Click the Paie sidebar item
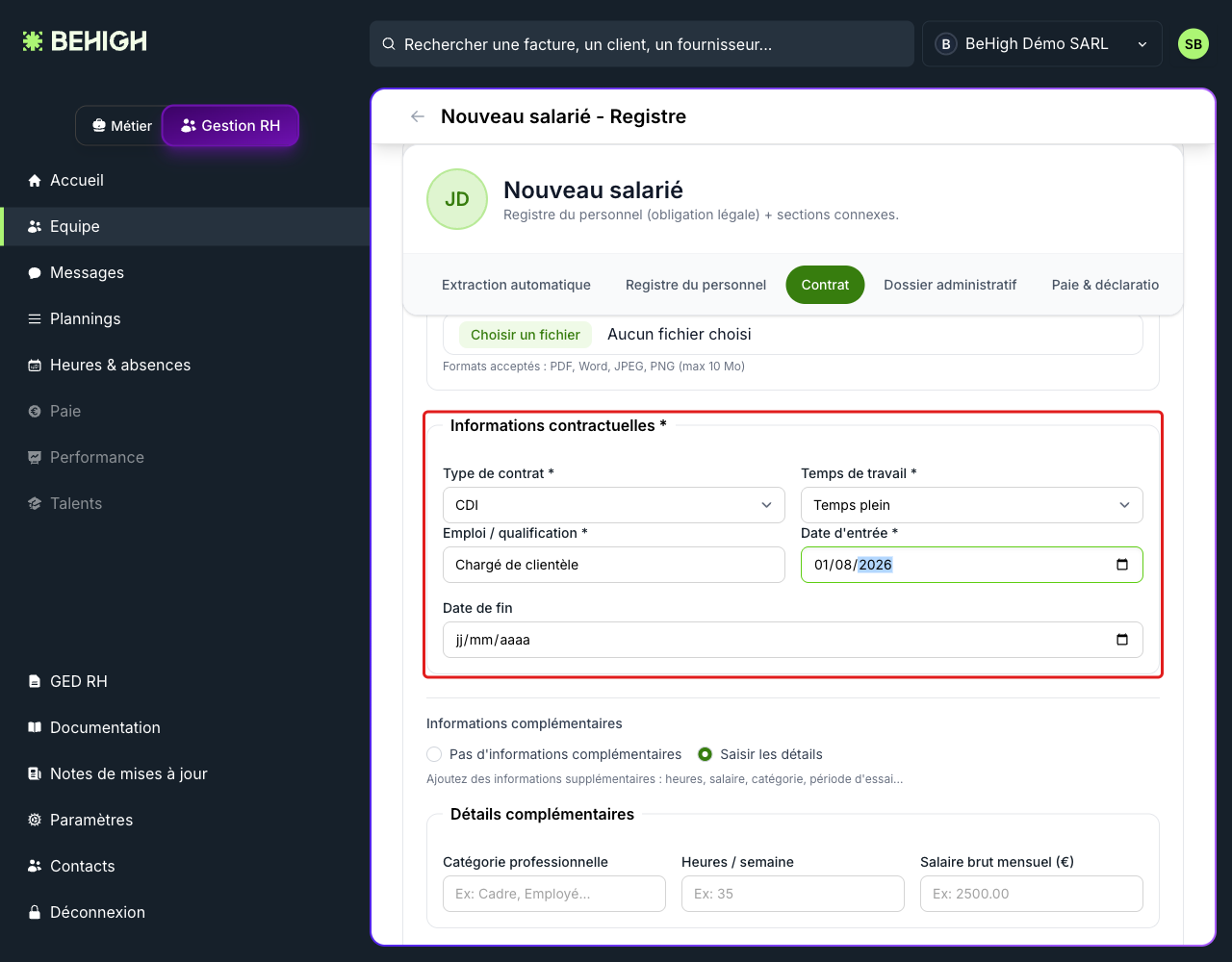The height and width of the screenshot is (962, 1232). 185,411
